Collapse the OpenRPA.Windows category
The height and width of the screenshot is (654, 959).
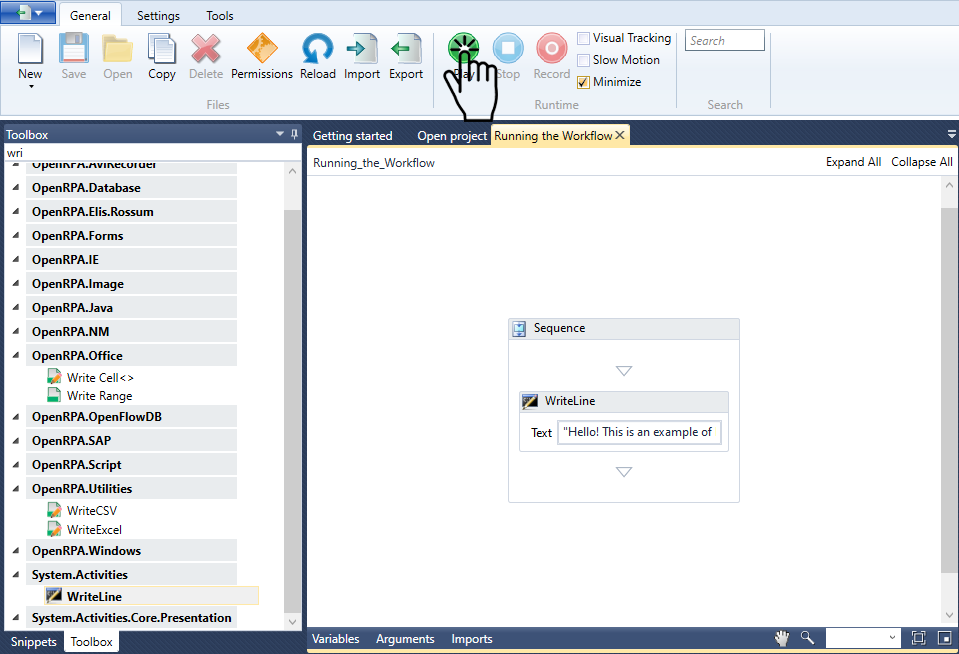click(16, 551)
